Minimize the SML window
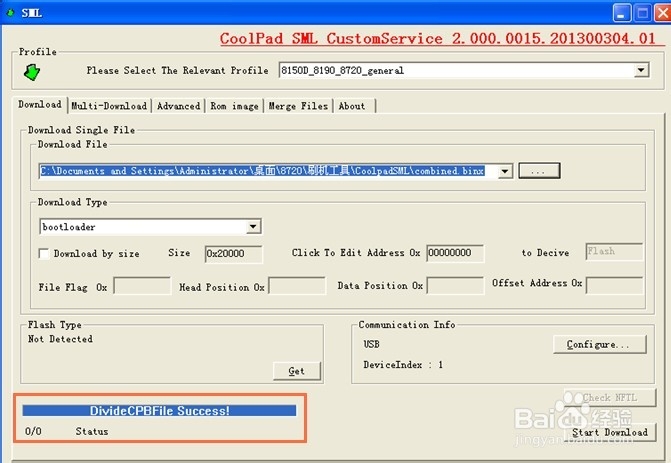The height and width of the screenshot is (463, 671). click(x=622, y=13)
